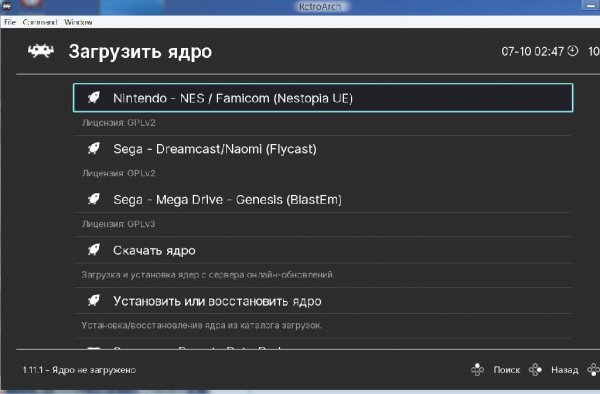
Task: Click Лицензия: GPLv2 under Flycast
Action: tap(118, 173)
